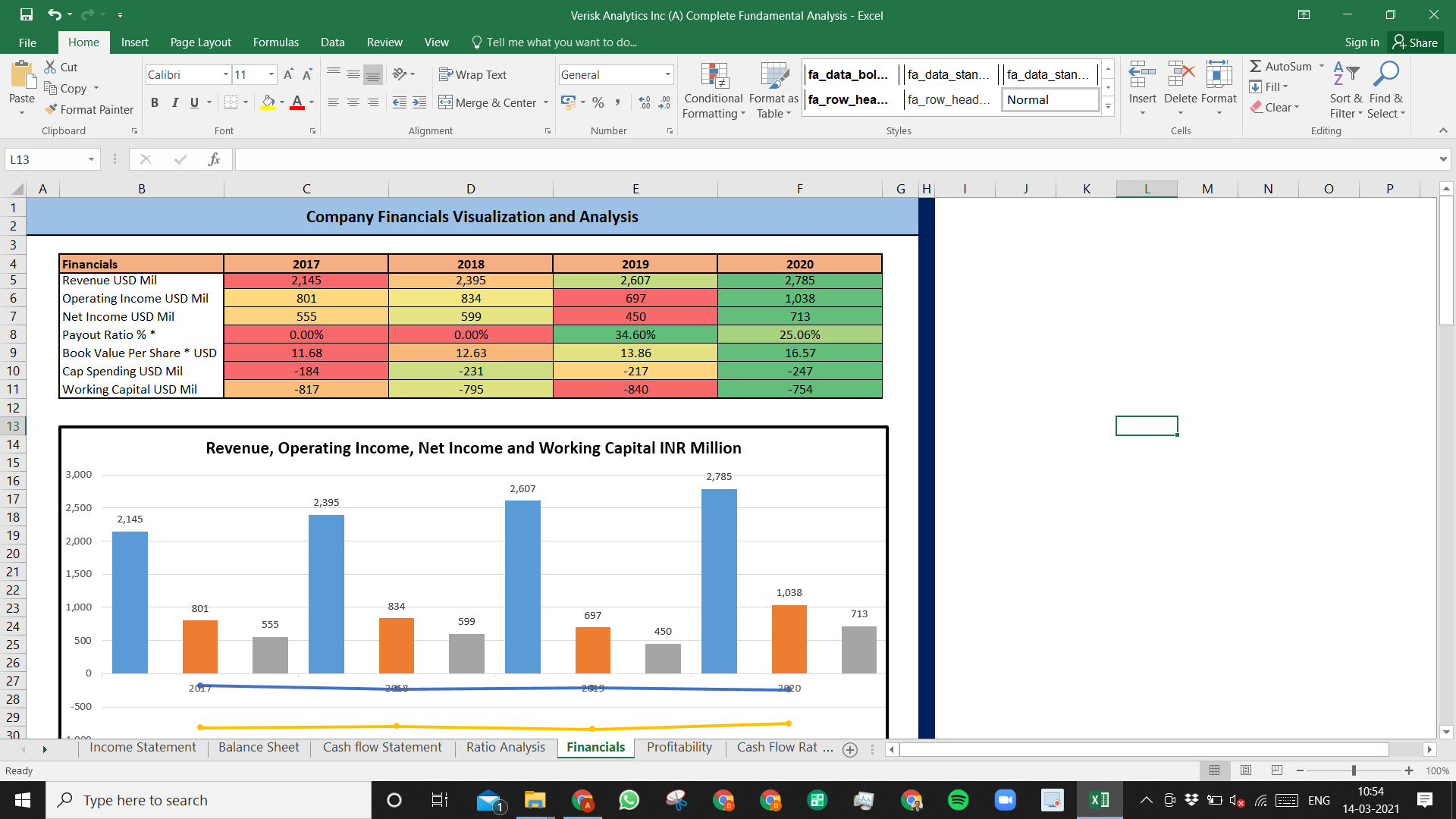This screenshot has height=819, width=1456.
Task: Open the AutoSum dropdown arrow
Action: pyautogui.click(x=1322, y=66)
